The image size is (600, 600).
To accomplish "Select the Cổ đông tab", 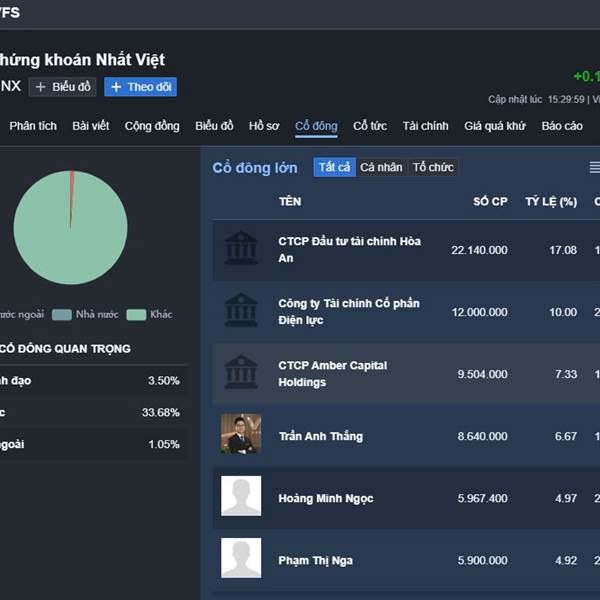I will point(316,126).
